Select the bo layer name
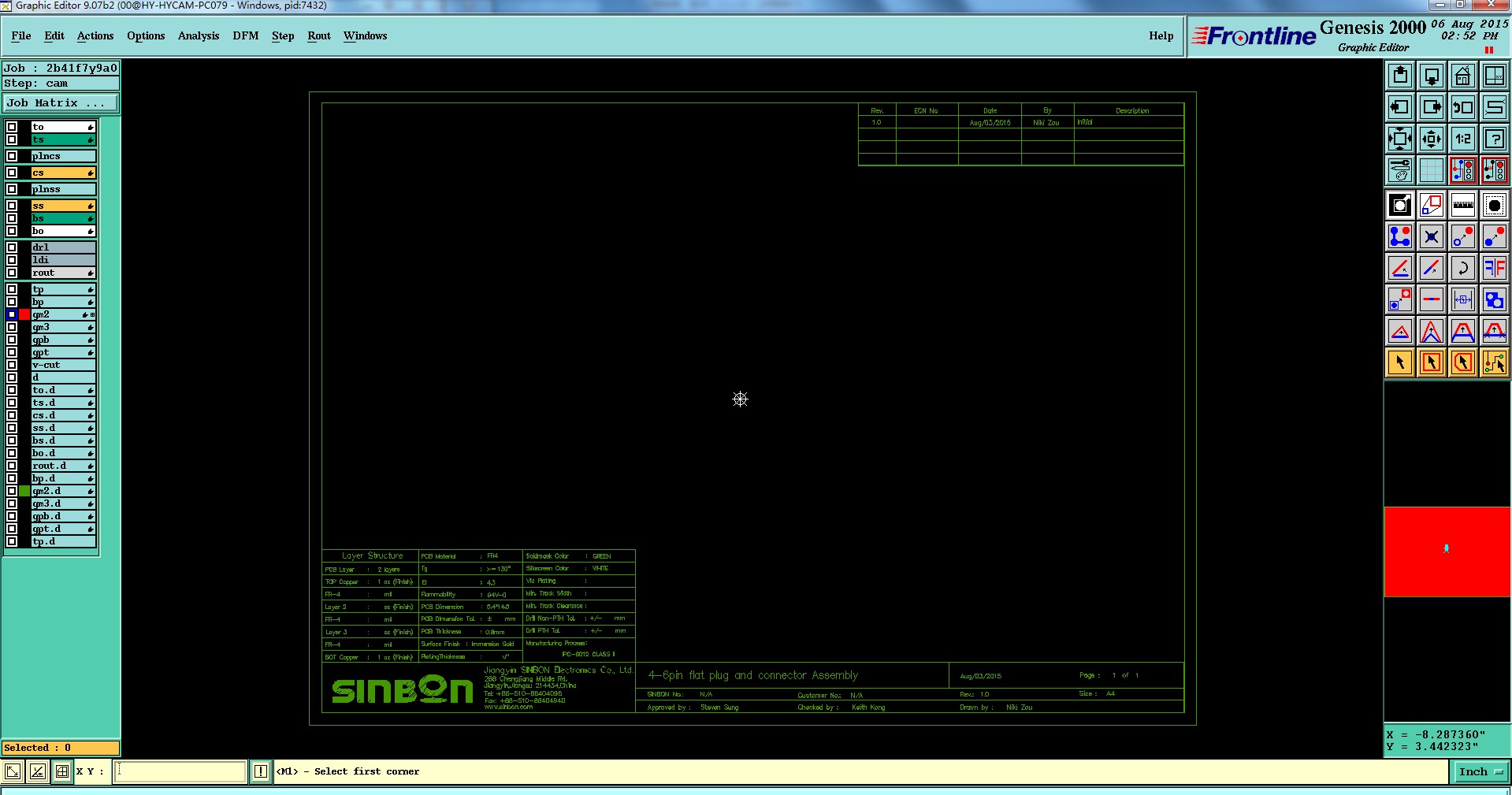 tap(63, 231)
